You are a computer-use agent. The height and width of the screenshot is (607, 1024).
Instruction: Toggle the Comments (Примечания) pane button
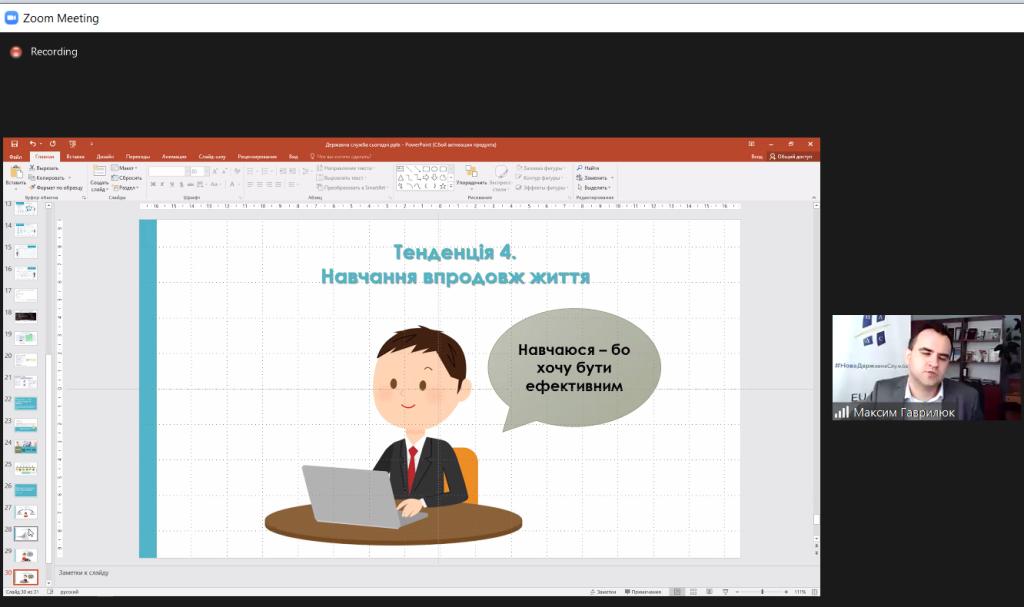645,592
